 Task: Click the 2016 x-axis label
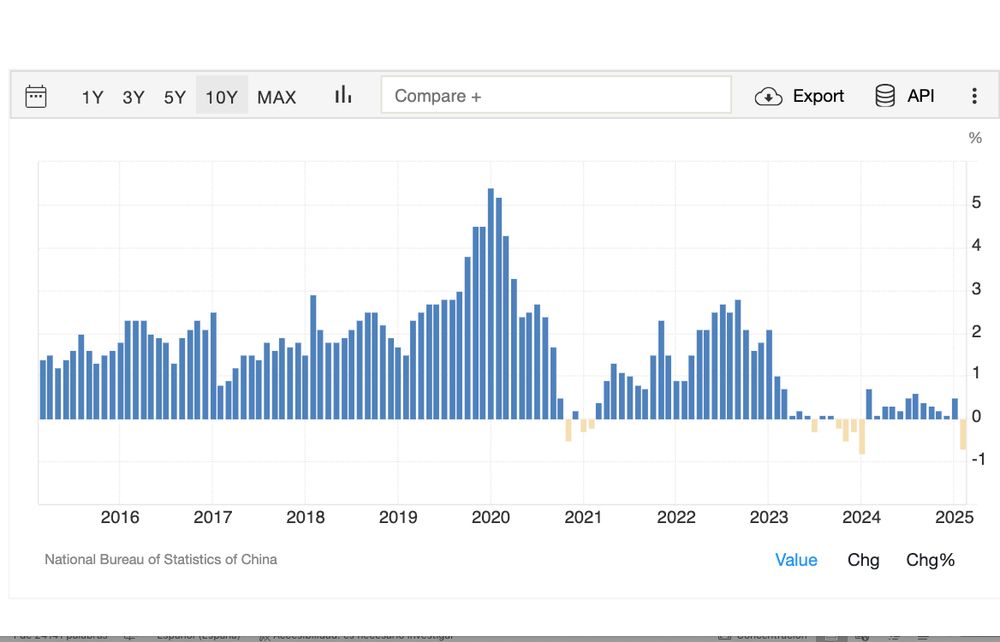coord(120,517)
